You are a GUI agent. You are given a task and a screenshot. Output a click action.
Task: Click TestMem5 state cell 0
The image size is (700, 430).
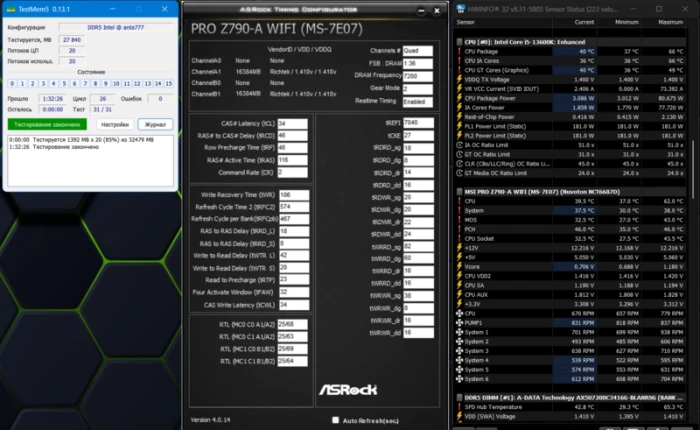tap(12, 83)
